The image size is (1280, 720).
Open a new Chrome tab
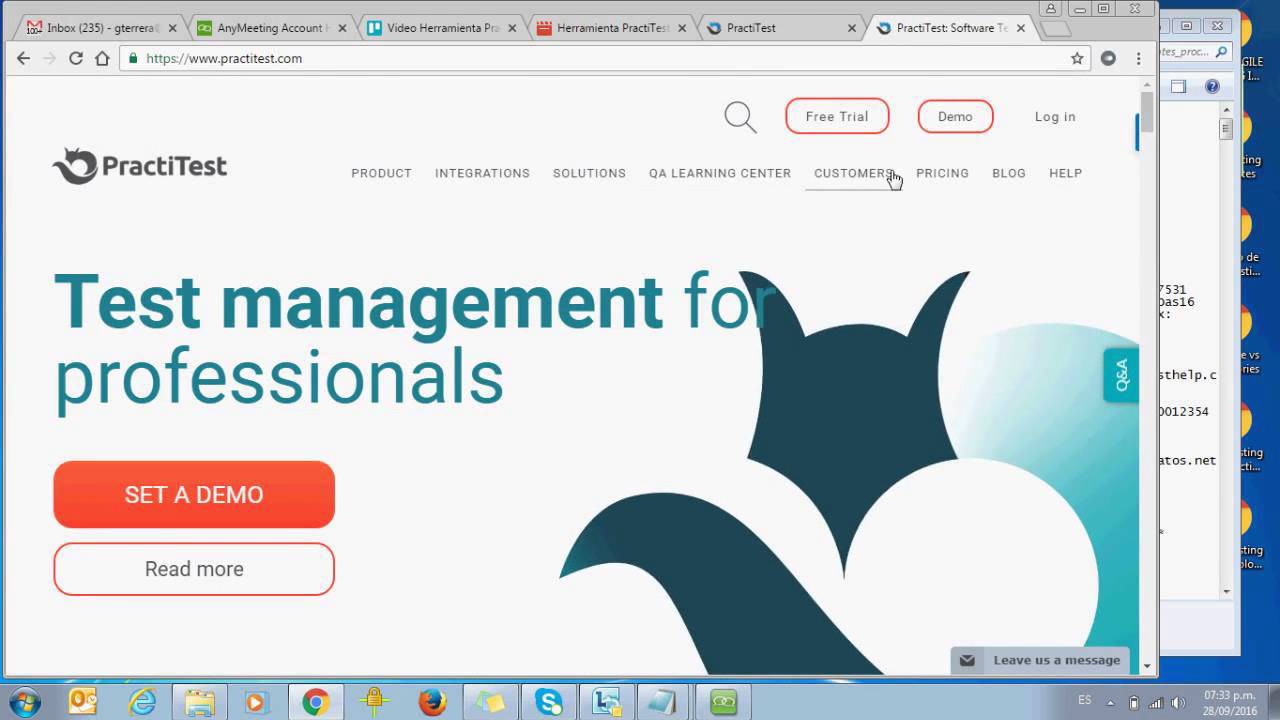pyautogui.click(x=1056, y=29)
